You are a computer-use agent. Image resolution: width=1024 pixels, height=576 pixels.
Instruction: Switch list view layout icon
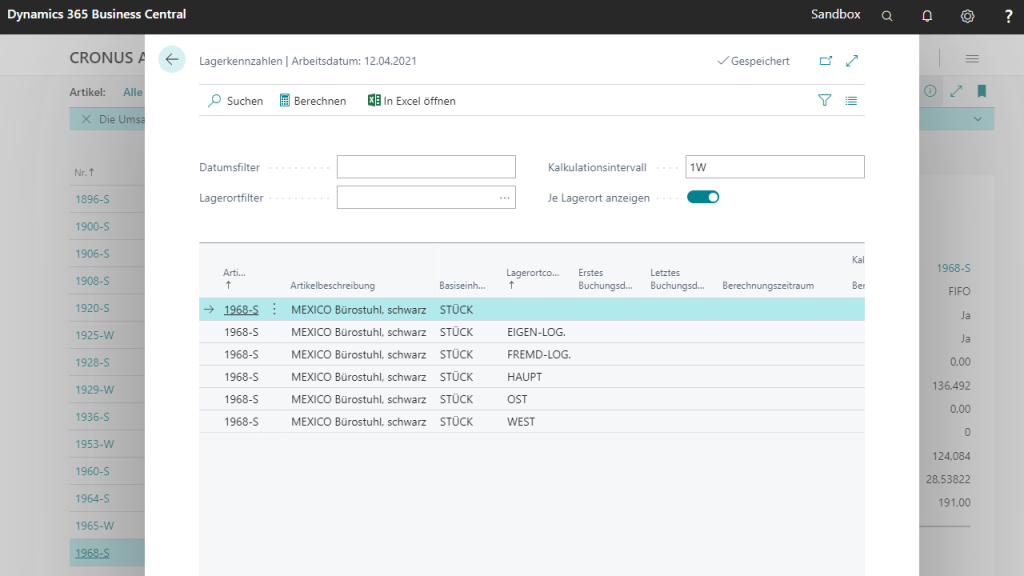pyautogui.click(x=851, y=100)
